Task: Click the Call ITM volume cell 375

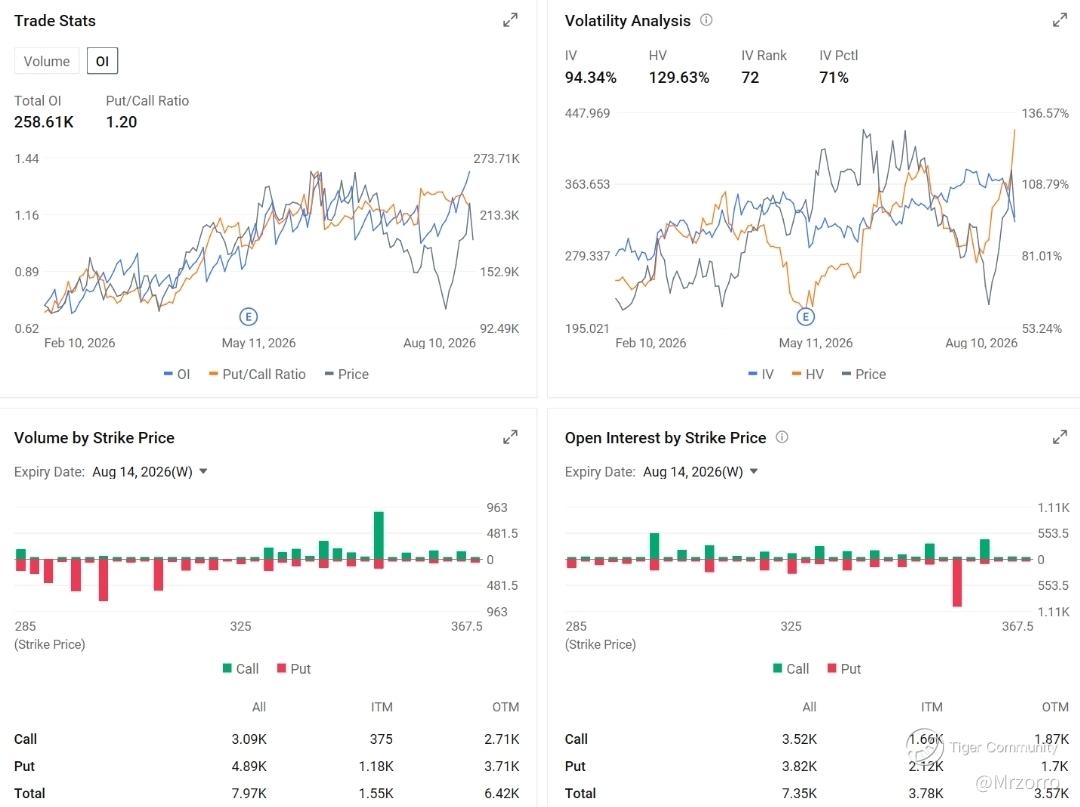Action: (381, 739)
